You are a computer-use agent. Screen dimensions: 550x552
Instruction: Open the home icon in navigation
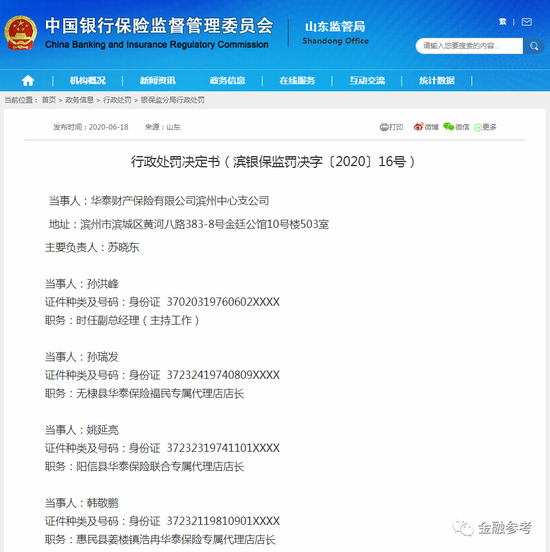tap(28, 81)
